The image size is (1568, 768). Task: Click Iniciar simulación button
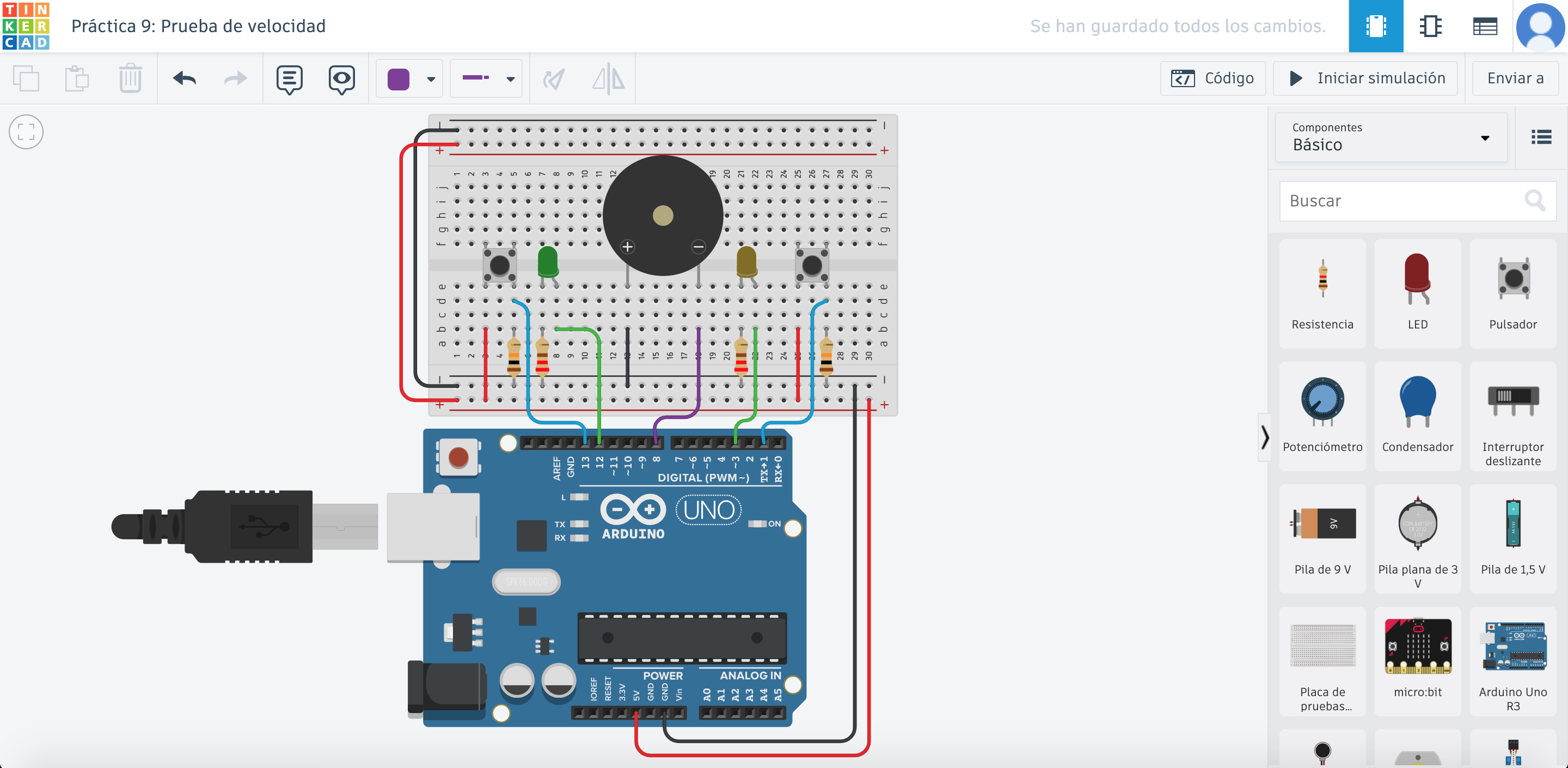tap(1365, 78)
